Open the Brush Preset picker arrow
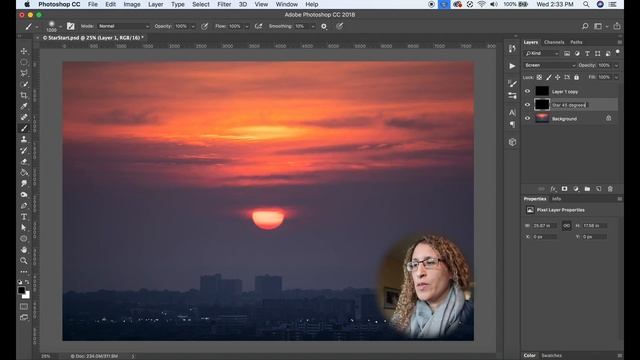 (60, 27)
